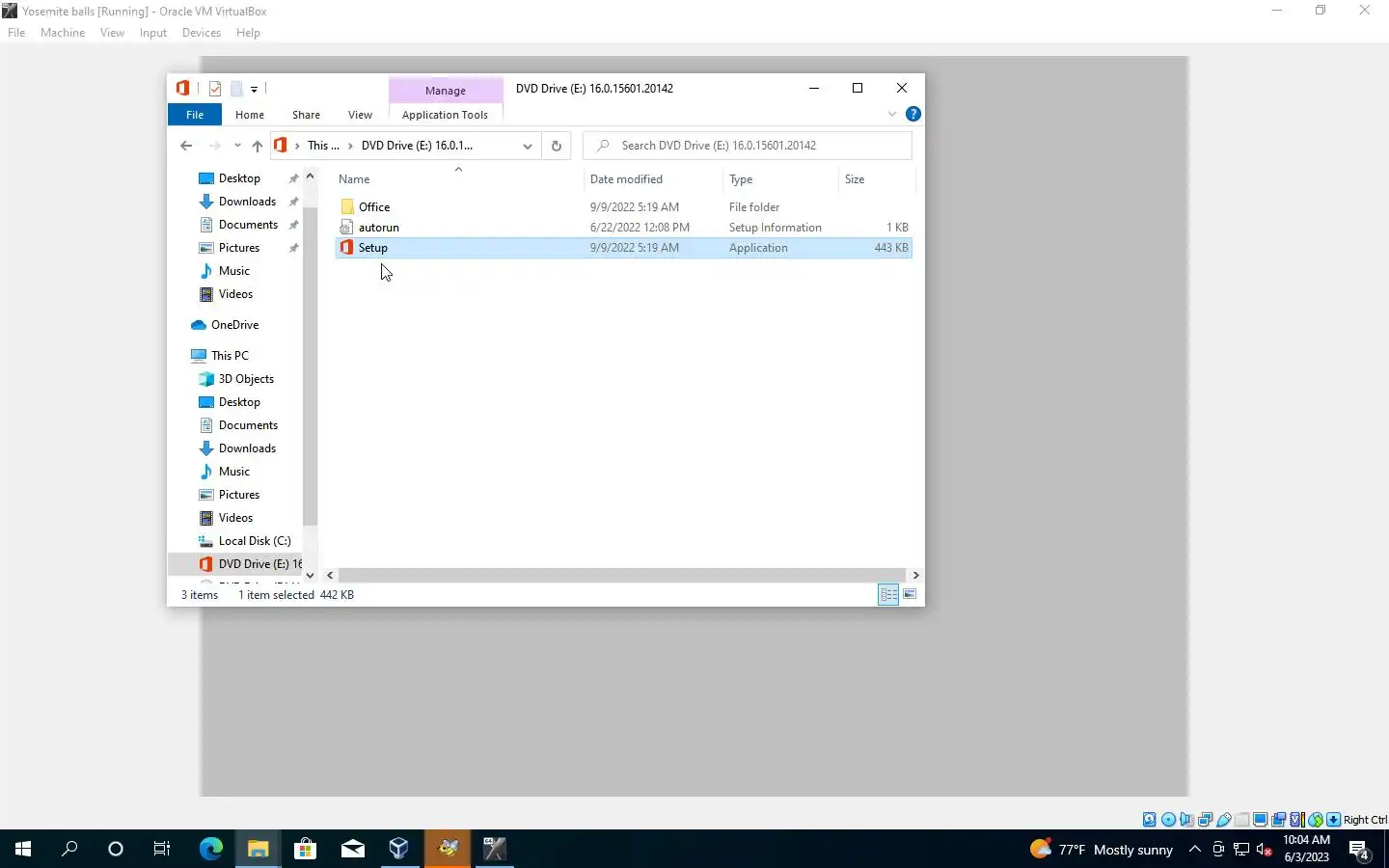This screenshot has height=868, width=1389.
Task: Click Search DVD Drive input field
Action: point(748,146)
